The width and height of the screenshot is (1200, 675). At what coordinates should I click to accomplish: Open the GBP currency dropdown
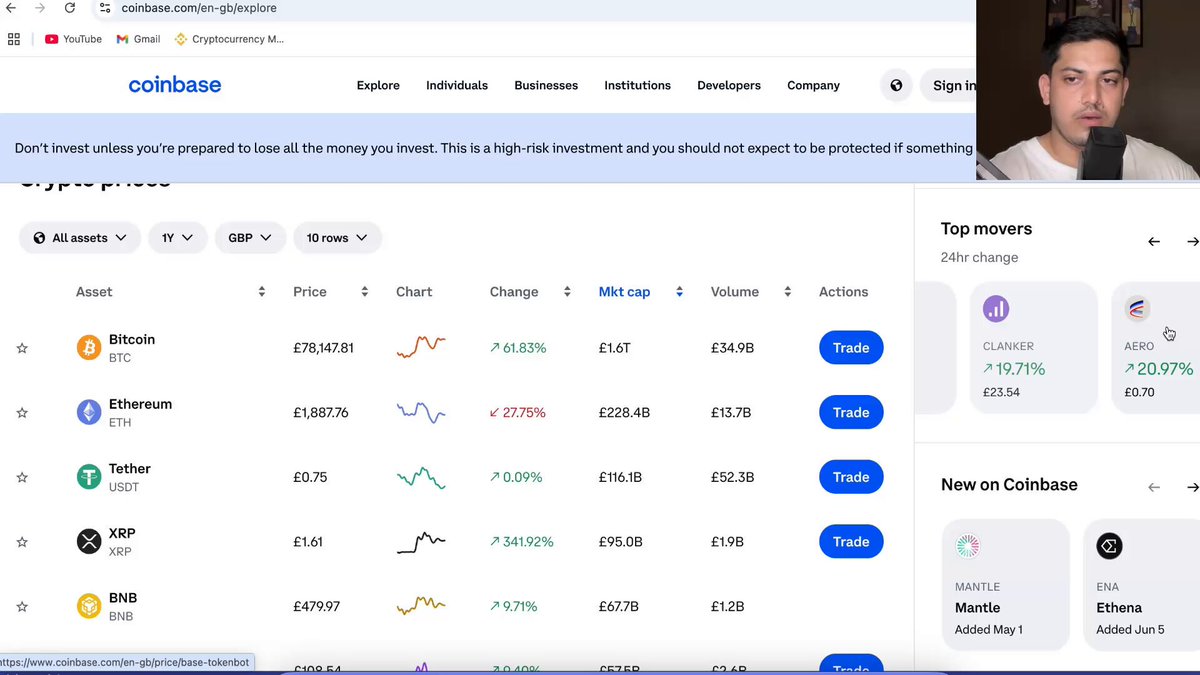250,238
